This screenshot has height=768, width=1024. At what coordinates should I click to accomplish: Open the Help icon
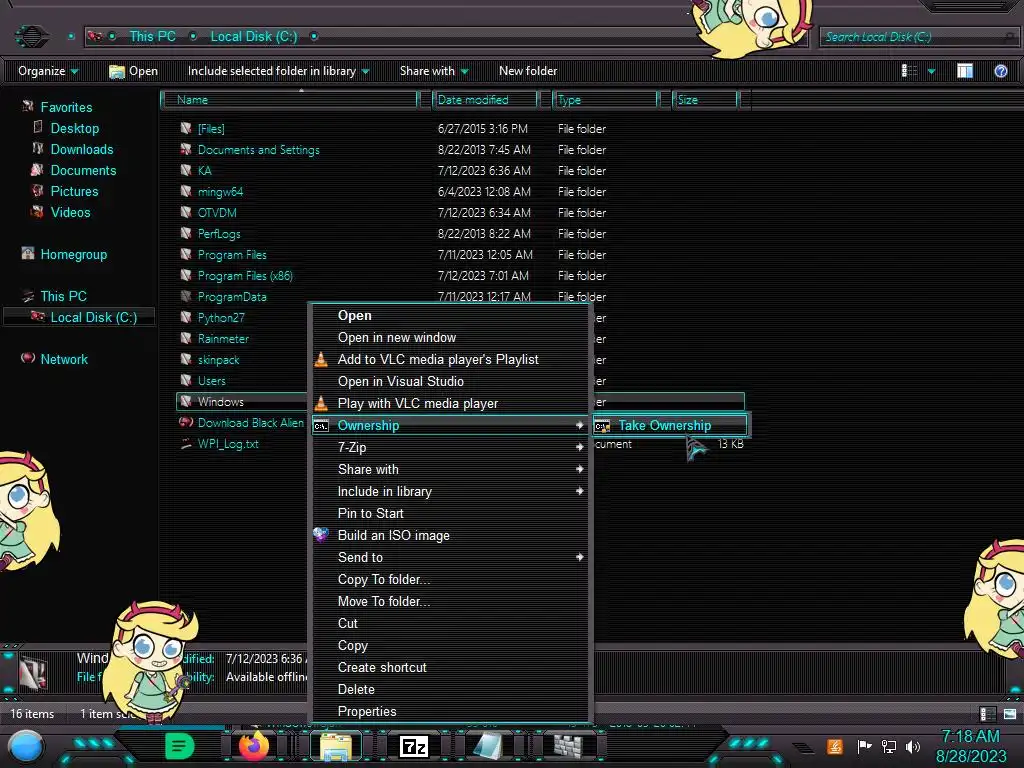(x=1000, y=71)
